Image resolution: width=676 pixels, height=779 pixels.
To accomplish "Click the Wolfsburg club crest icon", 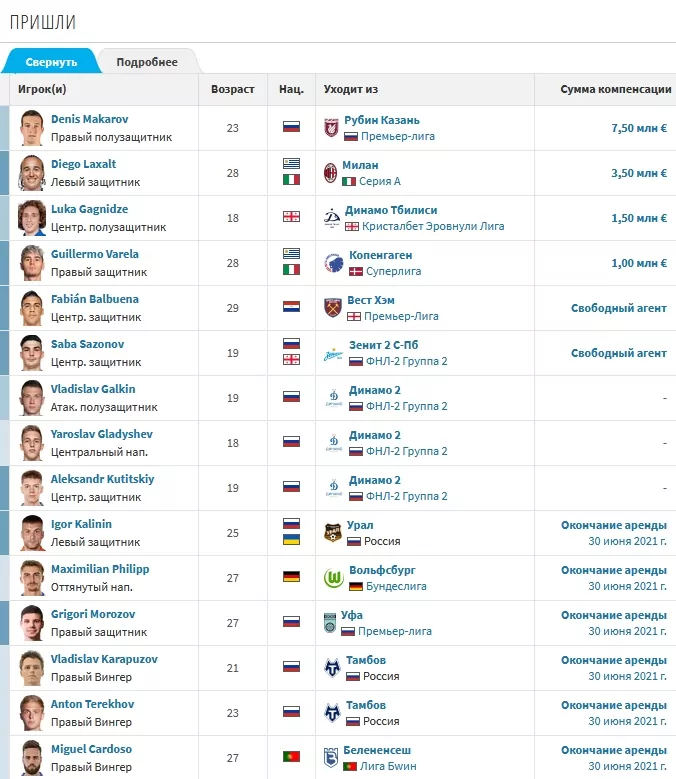I will pos(333,578).
